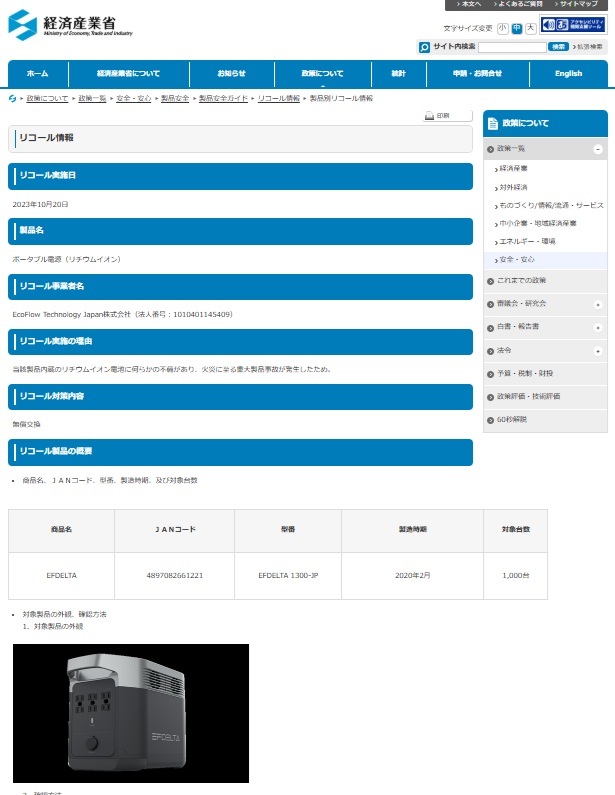Image resolution: width=615 pixels, height=795 pixels.
Task: Set text size to small (小)
Action: point(502,28)
